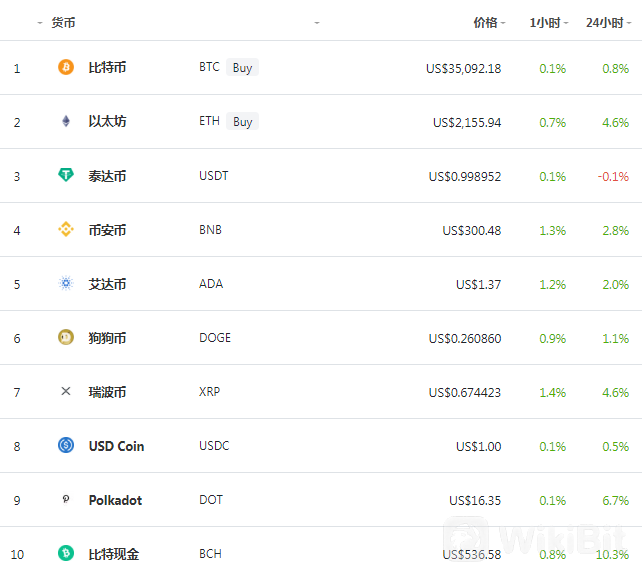This screenshot has height=580, width=642.
Task: Sort by 24小时 column header arrow
Action: [629, 23]
